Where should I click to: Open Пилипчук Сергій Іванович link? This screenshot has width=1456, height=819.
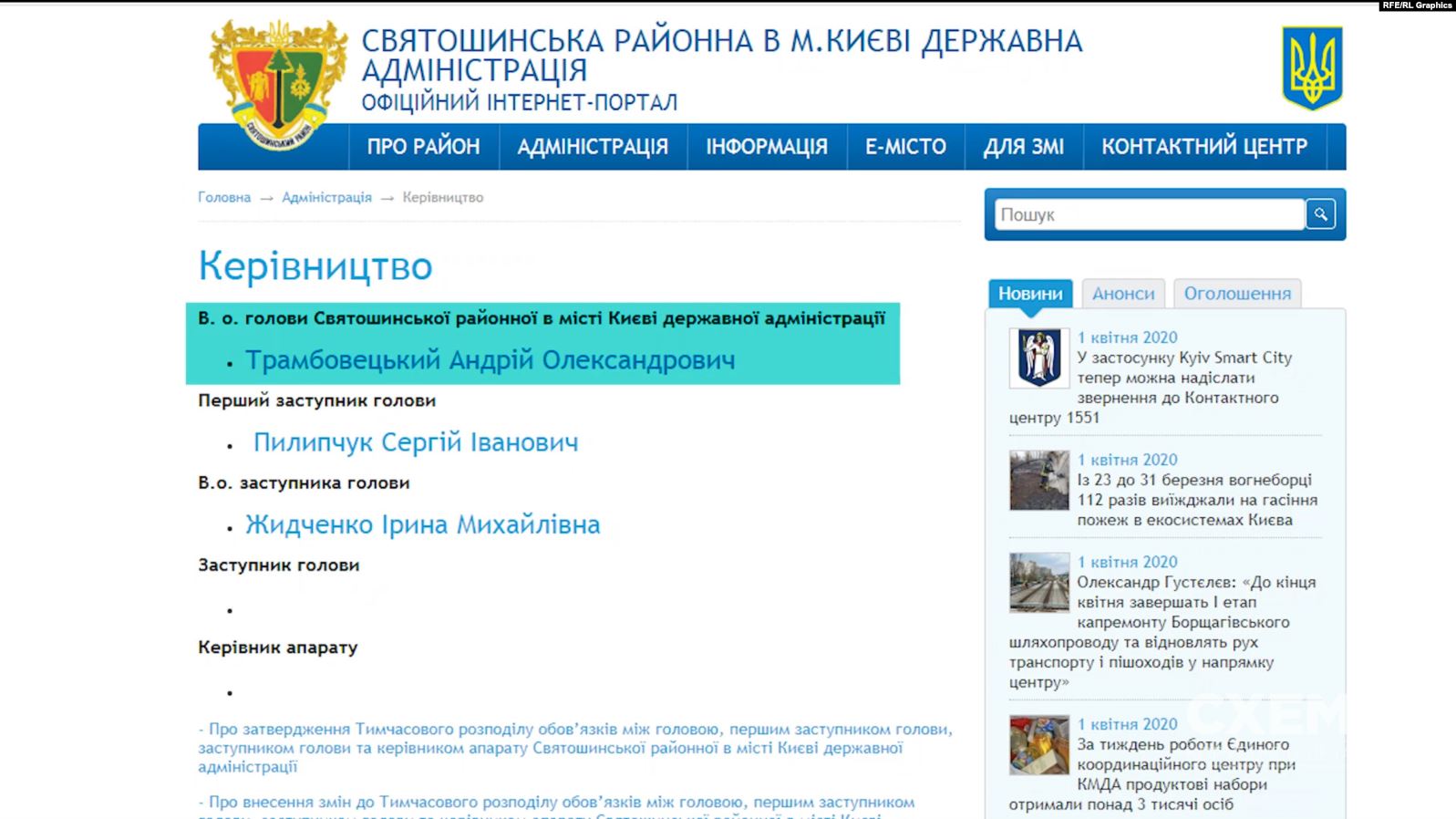coord(415,442)
